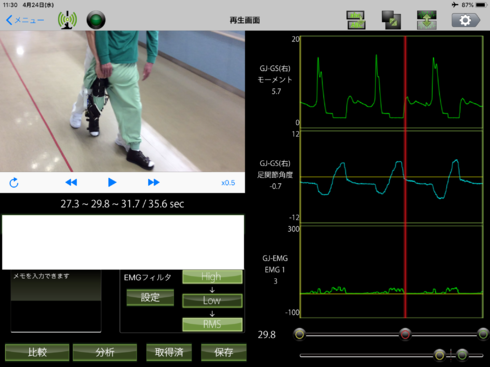
Task: Select the range start slider handle
Action: (300, 334)
